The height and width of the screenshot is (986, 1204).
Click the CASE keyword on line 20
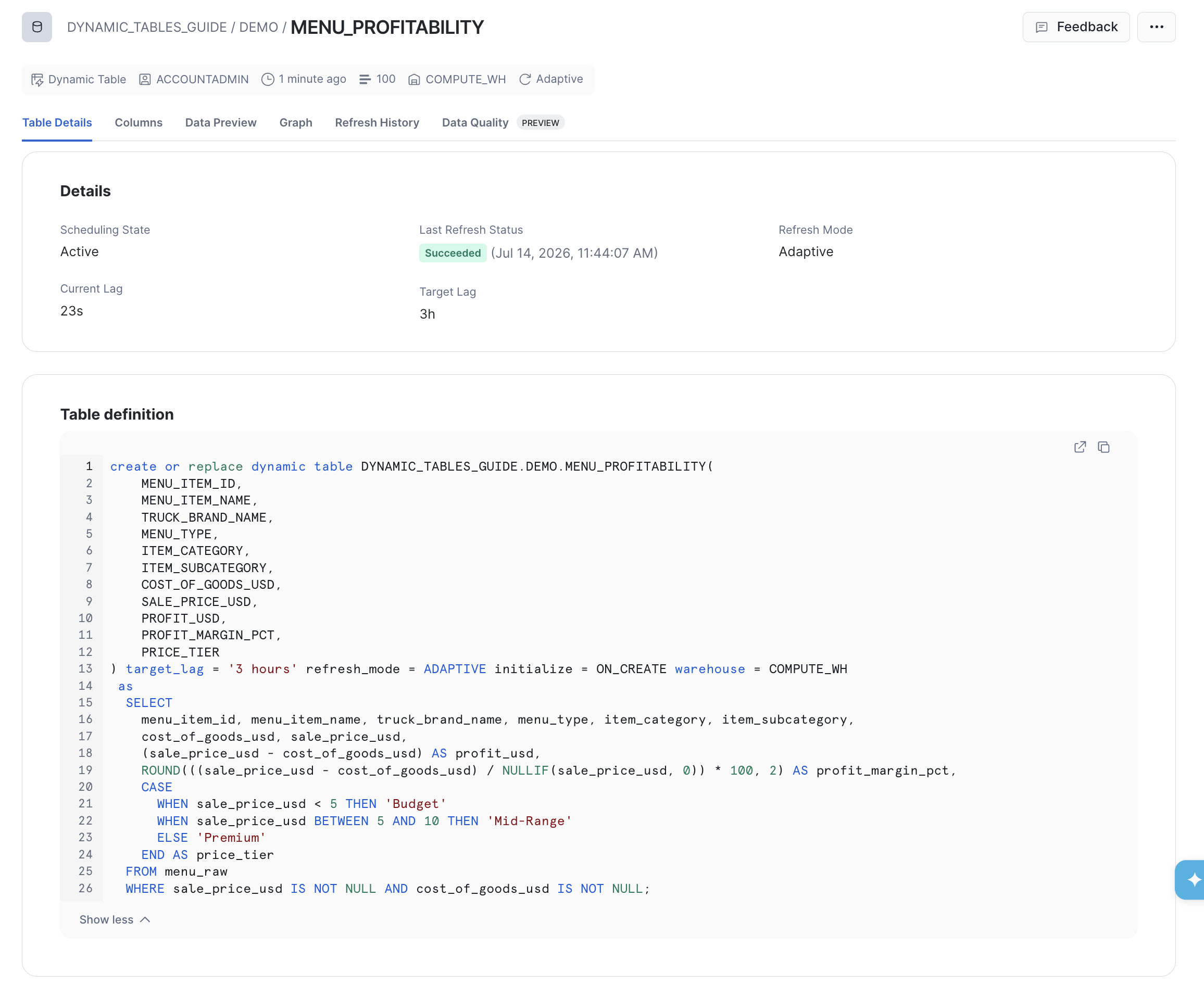click(156, 787)
